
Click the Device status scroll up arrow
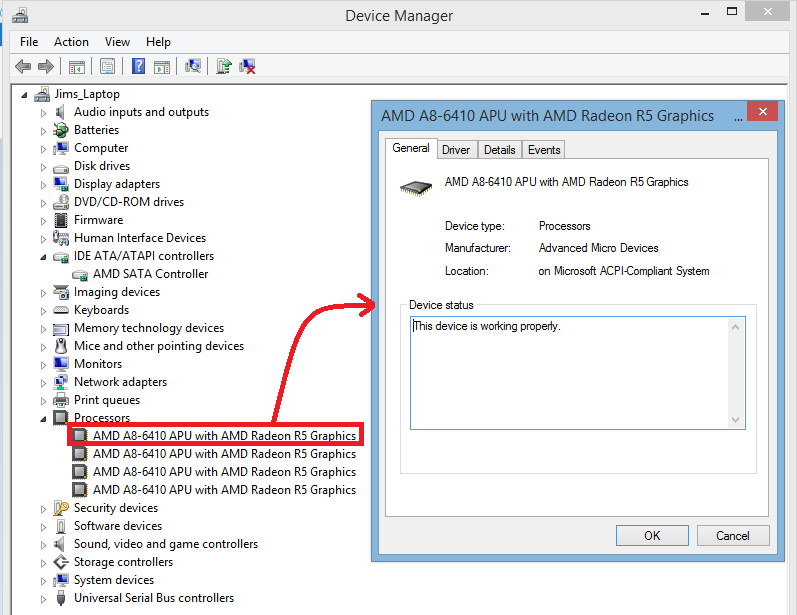pos(735,327)
